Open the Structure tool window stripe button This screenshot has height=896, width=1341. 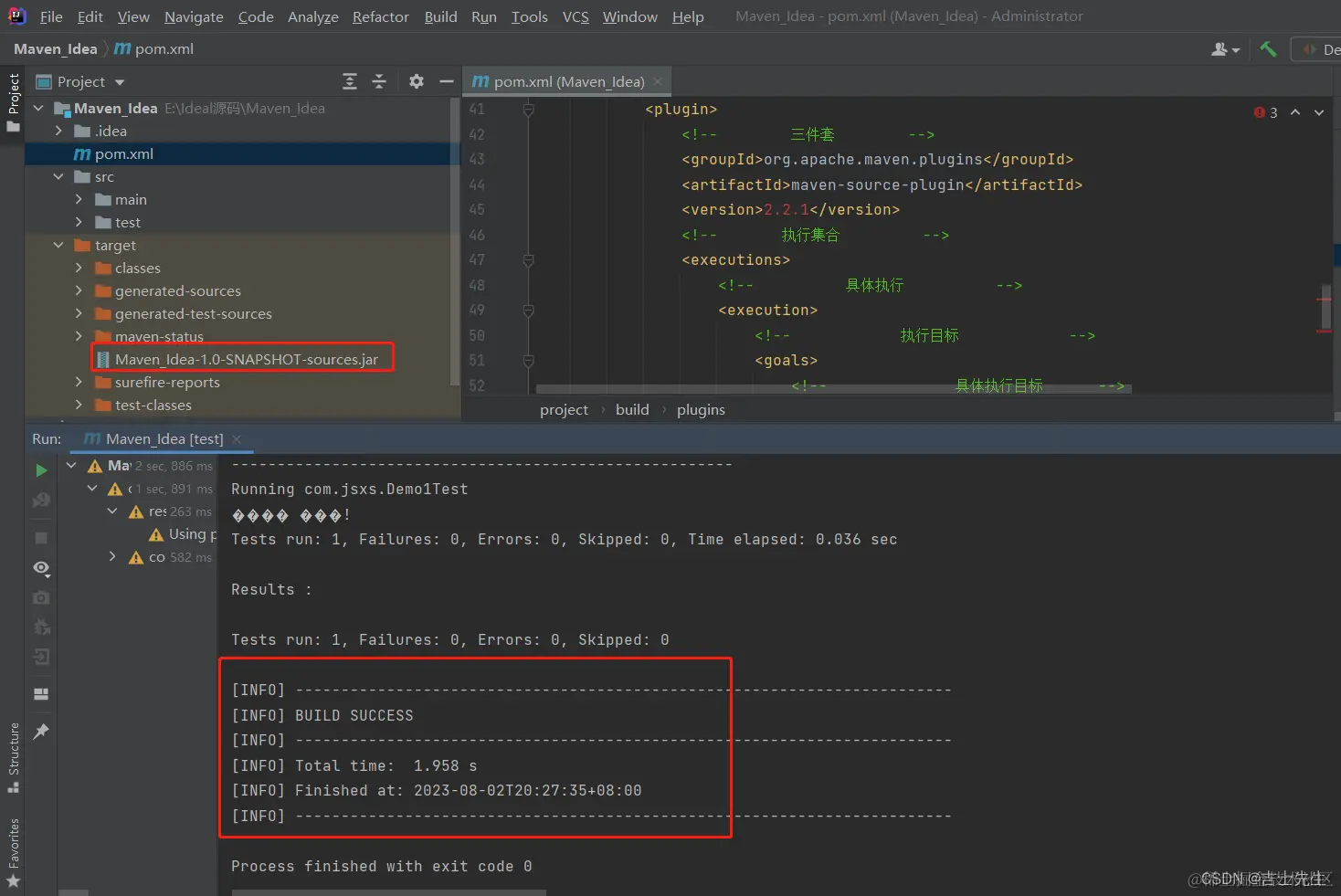coord(13,757)
